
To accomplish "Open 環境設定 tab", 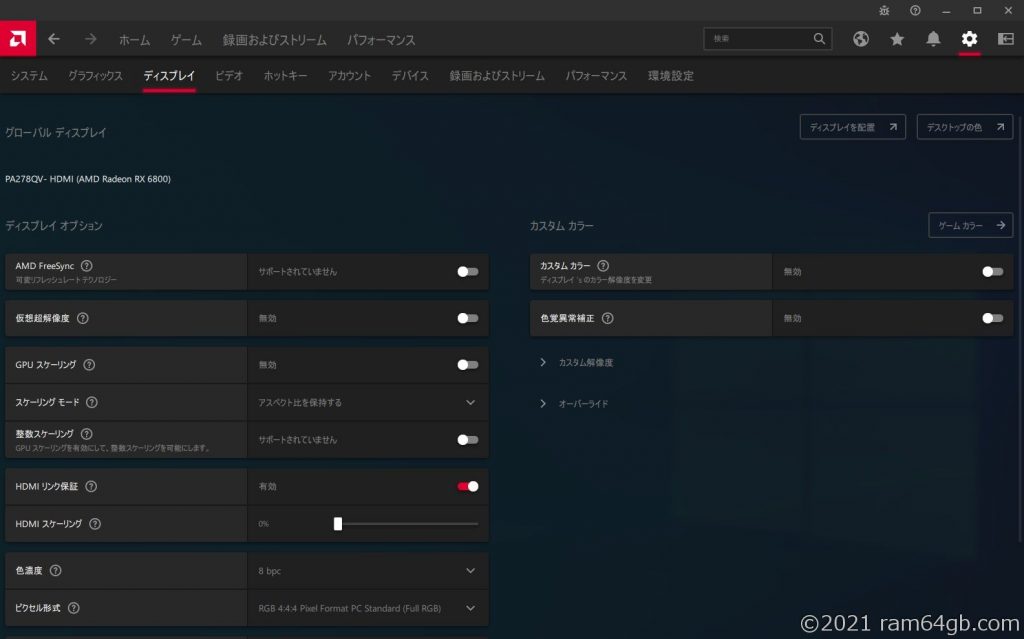I will point(671,76).
